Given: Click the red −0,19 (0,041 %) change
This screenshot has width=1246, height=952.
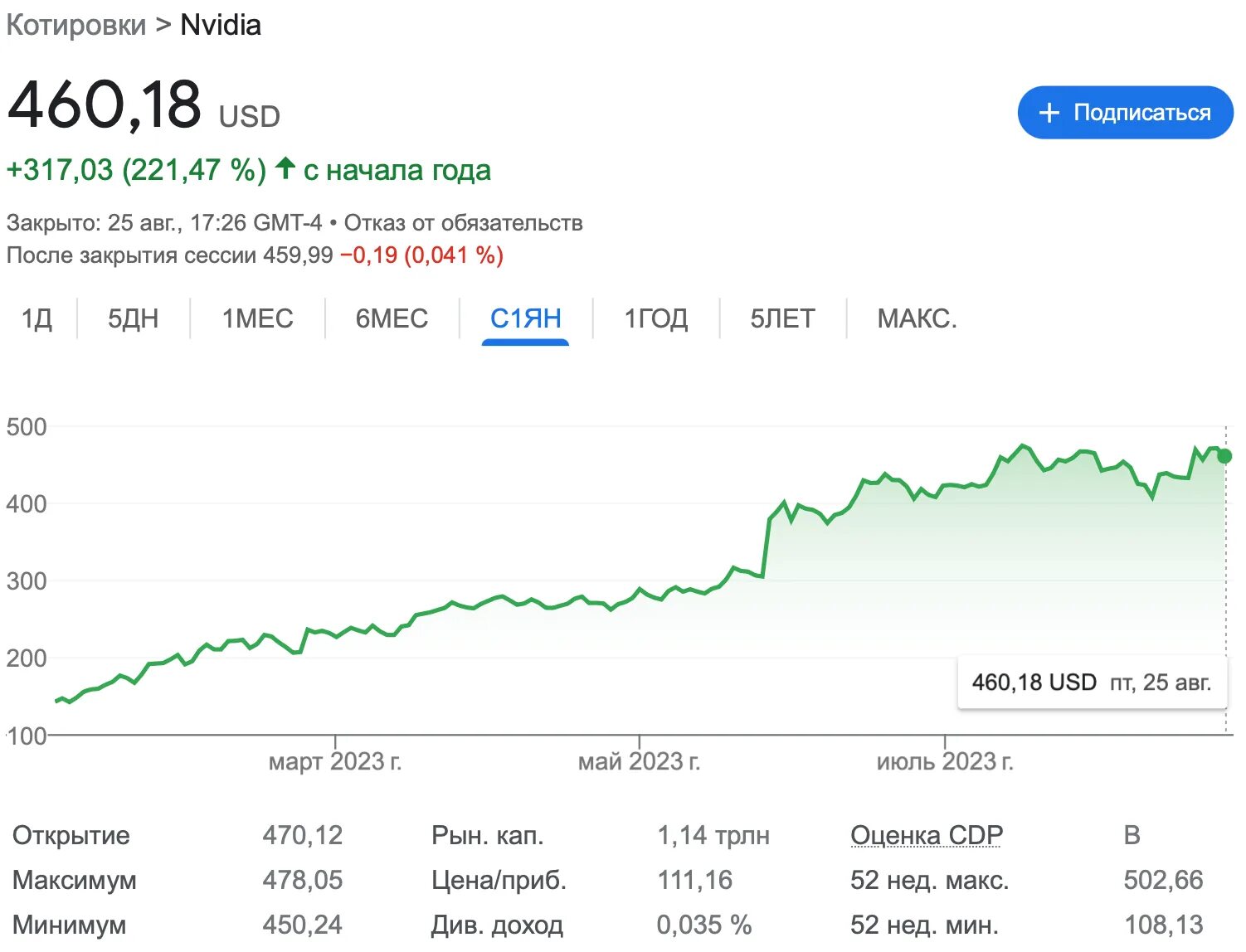Looking at the screenshot, I should (x=421, y=255).
